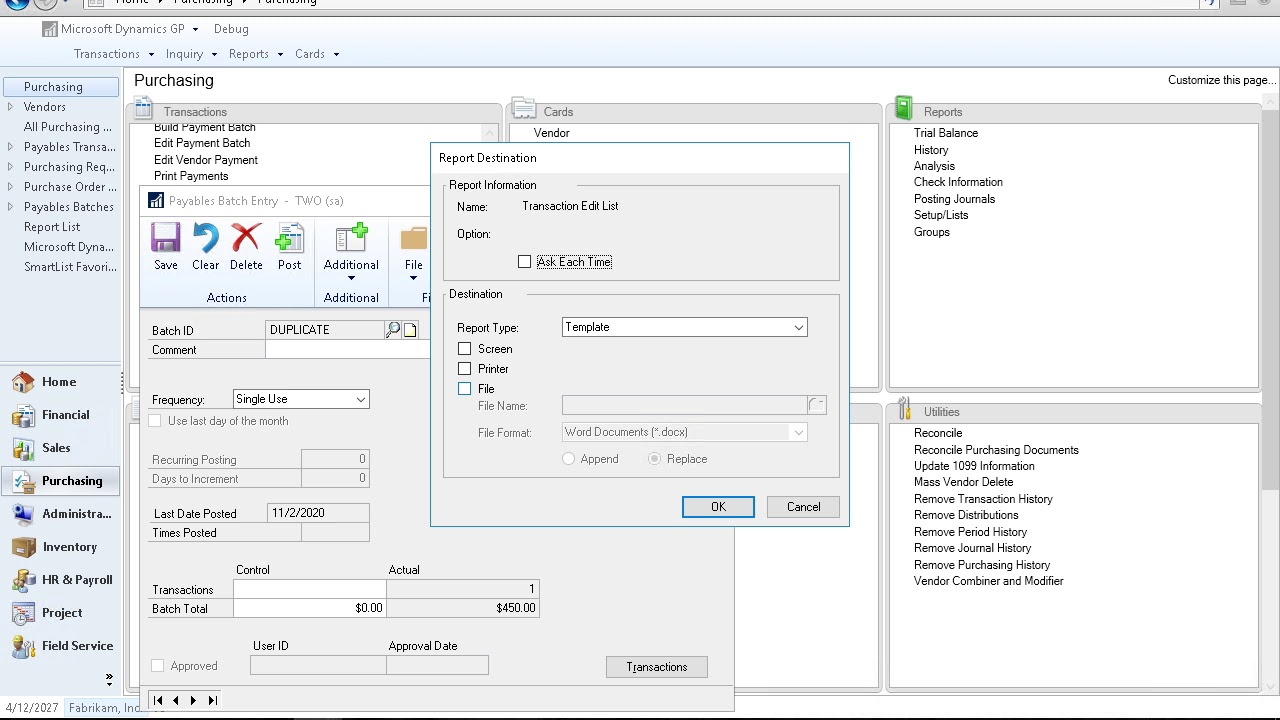This screenshot has height=720, width=1280.
Task: Select Report List in navigation tree
Action: tap(52, 227)
